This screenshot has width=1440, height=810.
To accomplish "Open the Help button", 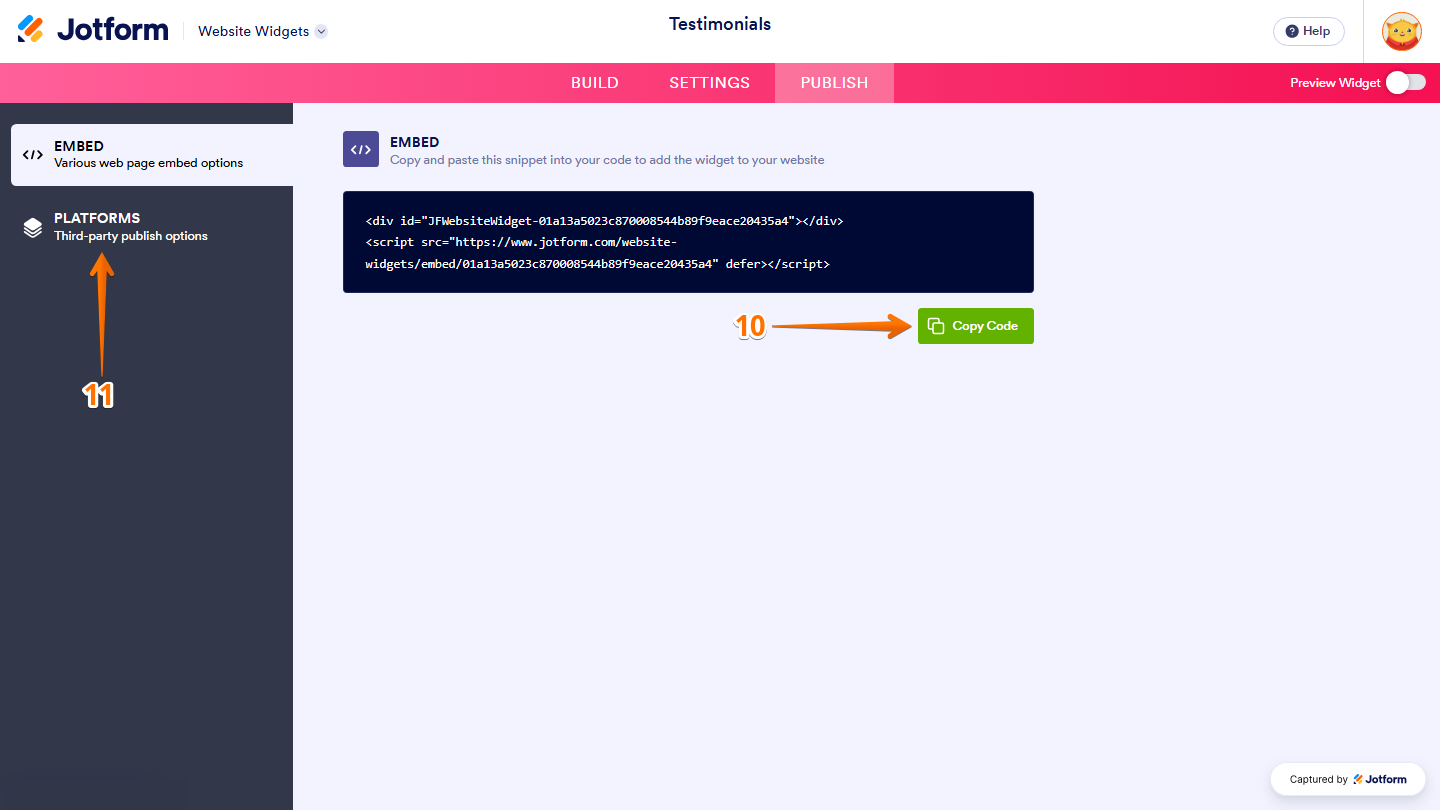I will point(1308,31).
